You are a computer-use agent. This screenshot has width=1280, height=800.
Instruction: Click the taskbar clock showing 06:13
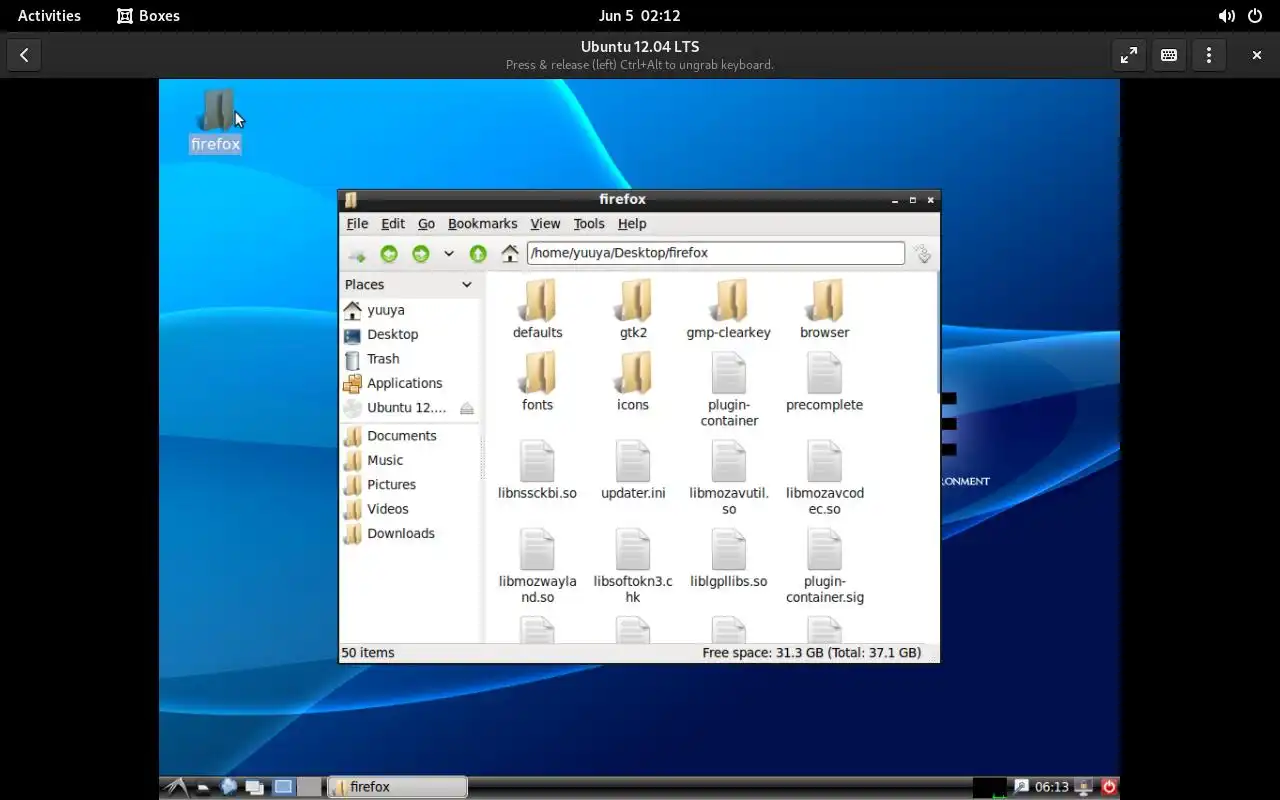click(x=1052, y=787)
